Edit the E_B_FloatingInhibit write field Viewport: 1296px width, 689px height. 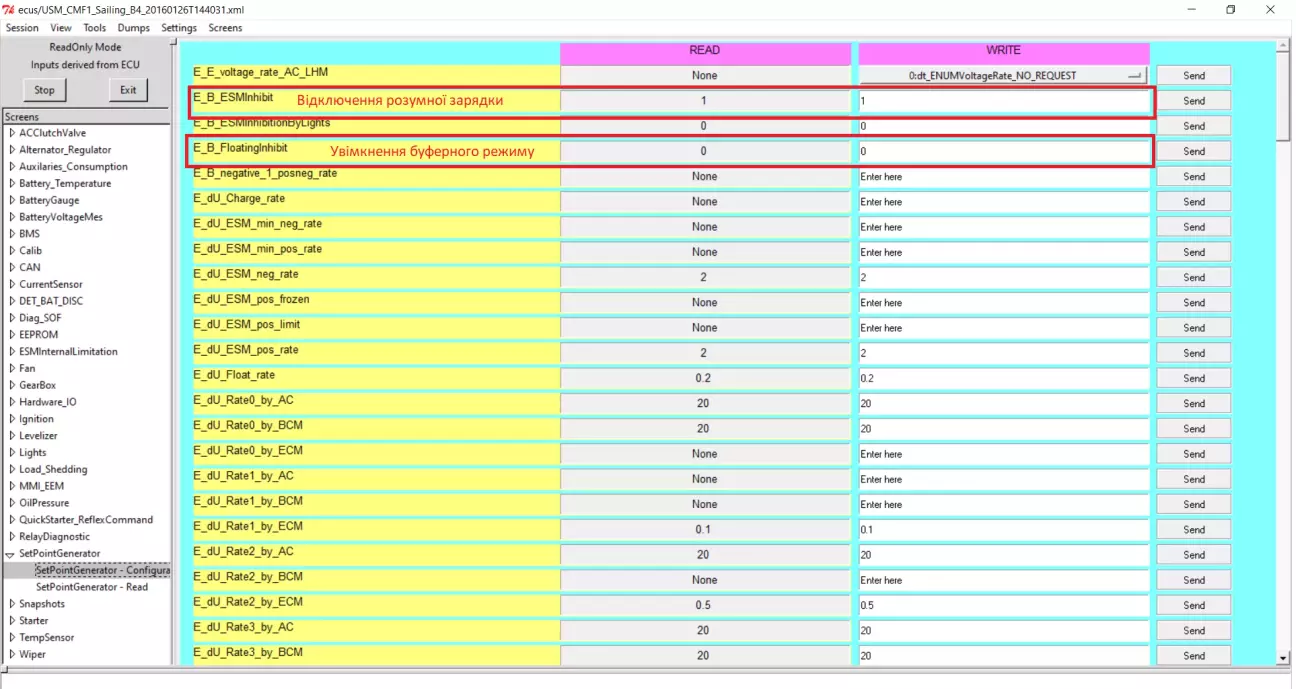[1004, 151]
